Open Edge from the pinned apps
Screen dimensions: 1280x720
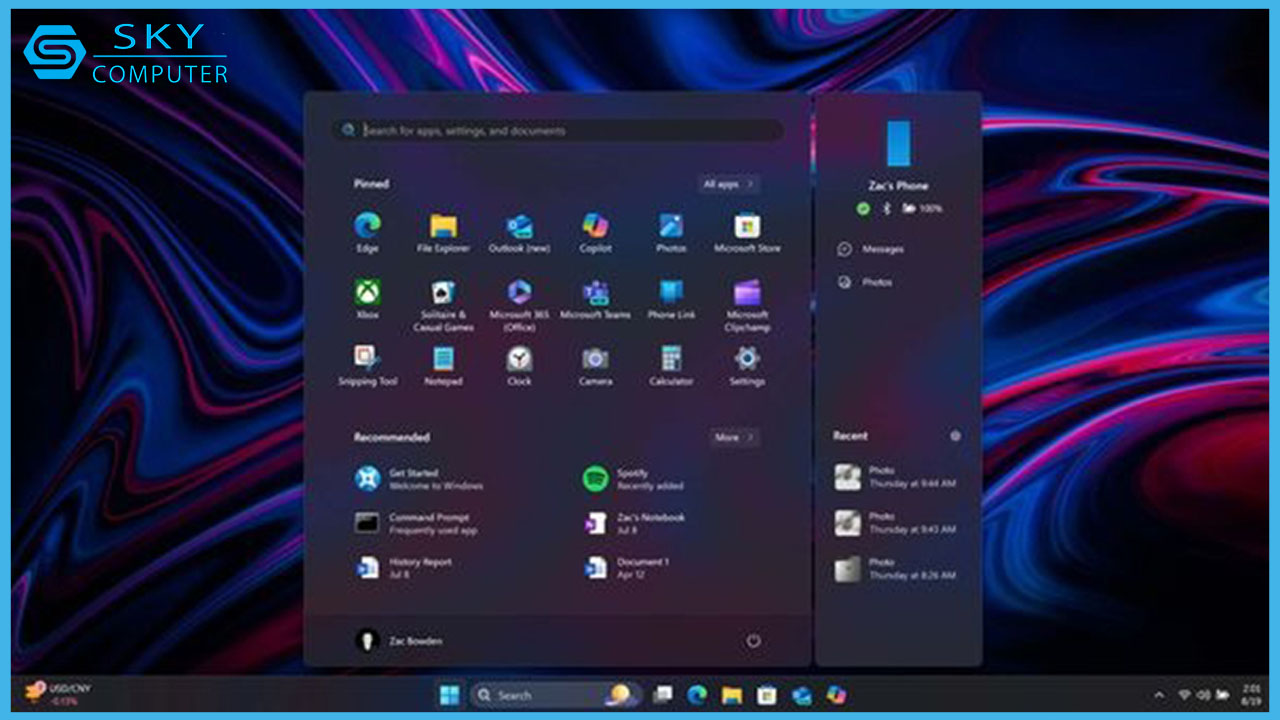click(367, 232)
